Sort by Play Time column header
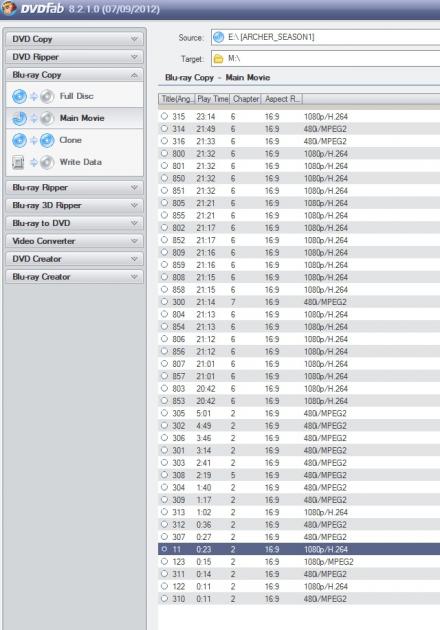Image resolution: width=440 pixels, height=630 pixels. [x=213, y=99]
